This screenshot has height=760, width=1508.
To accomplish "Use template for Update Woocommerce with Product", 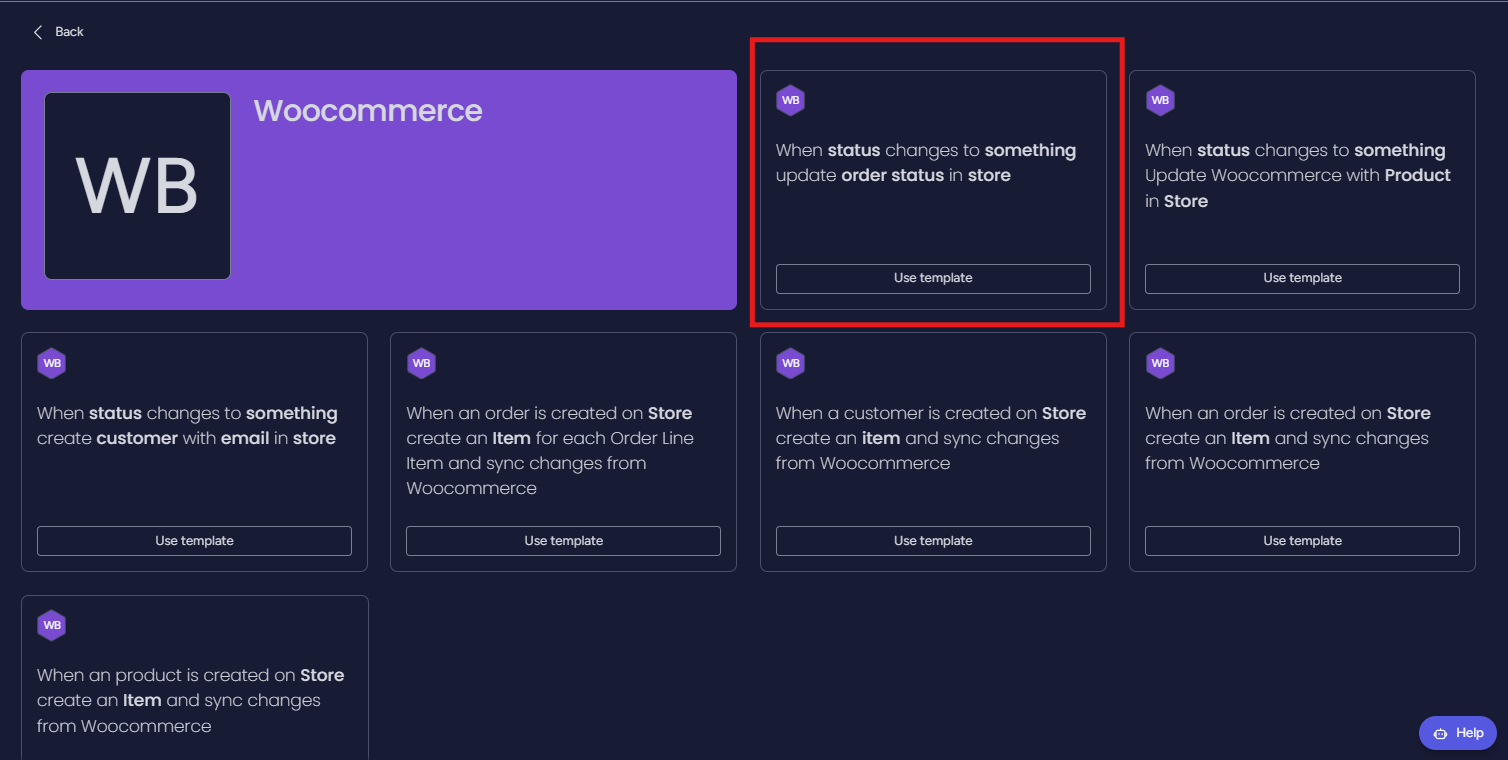I will (x=1302, y=278).
